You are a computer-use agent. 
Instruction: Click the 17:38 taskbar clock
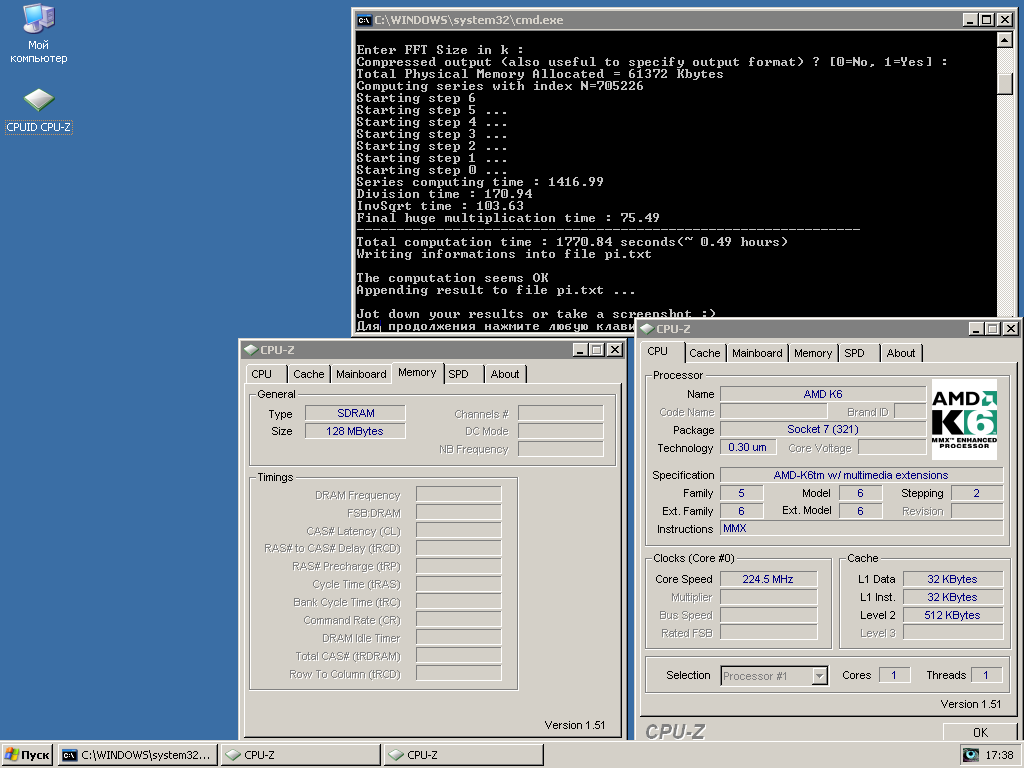(999, 755)
